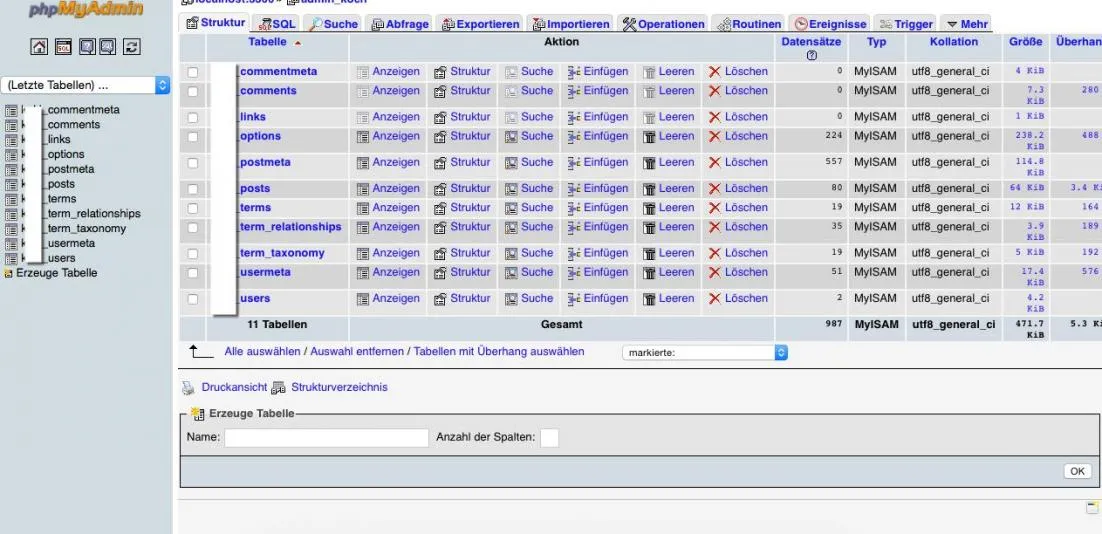Open the Abfrage tab
Image resolution: width=1102 pixels, height=534 pixels.
pyautogui.click(x=398, y=24)
